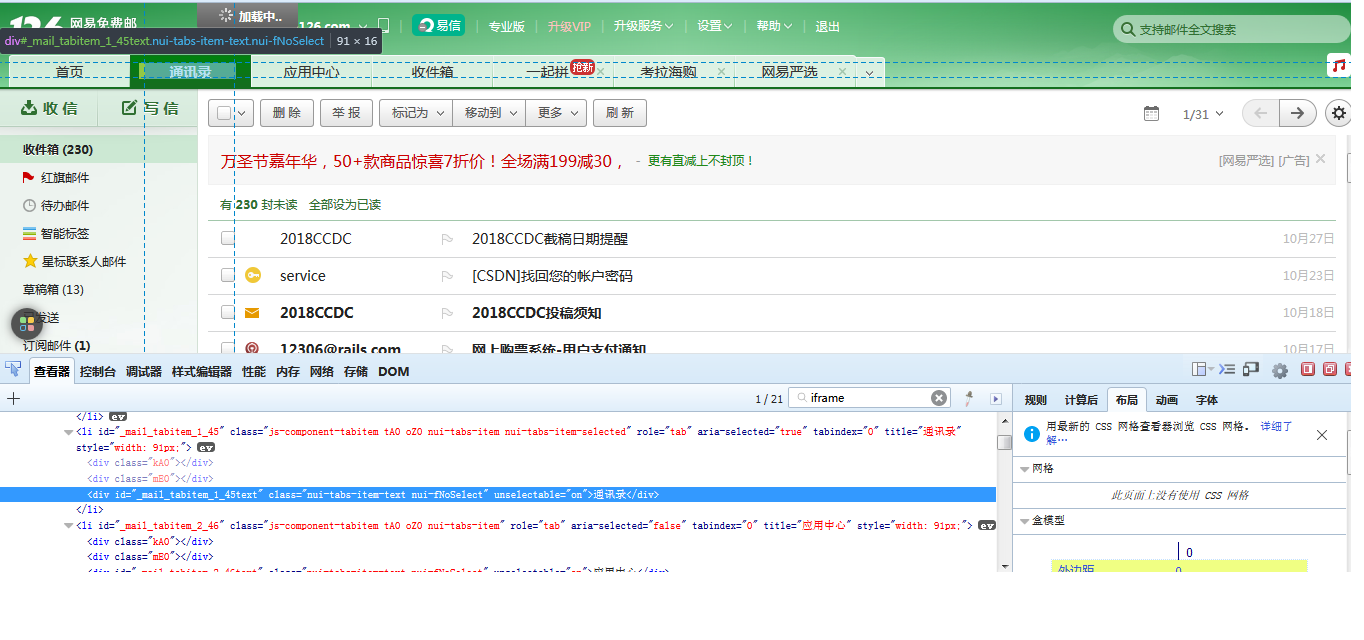1364x640 pixels.
Task: Open the calendar icon in mail toolbar
Action: pos(1151,113)
